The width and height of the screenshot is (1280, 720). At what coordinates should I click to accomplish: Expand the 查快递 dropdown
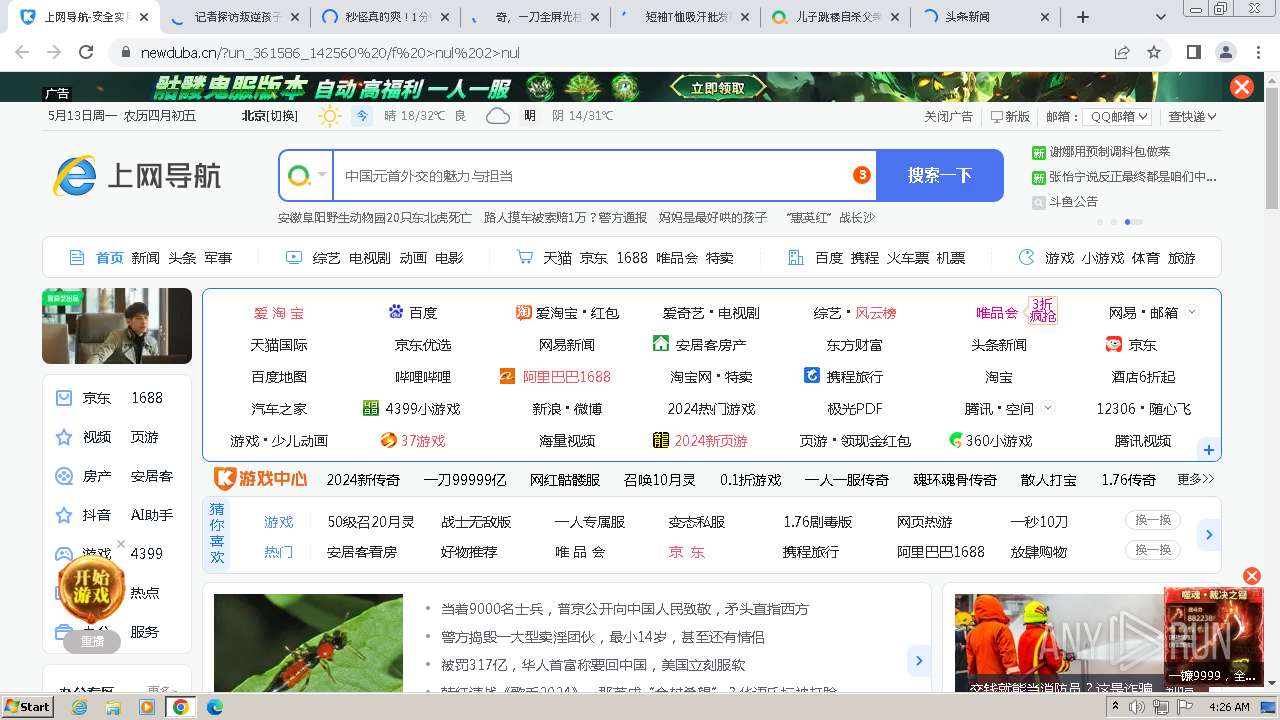click(x=1192, y=116)
